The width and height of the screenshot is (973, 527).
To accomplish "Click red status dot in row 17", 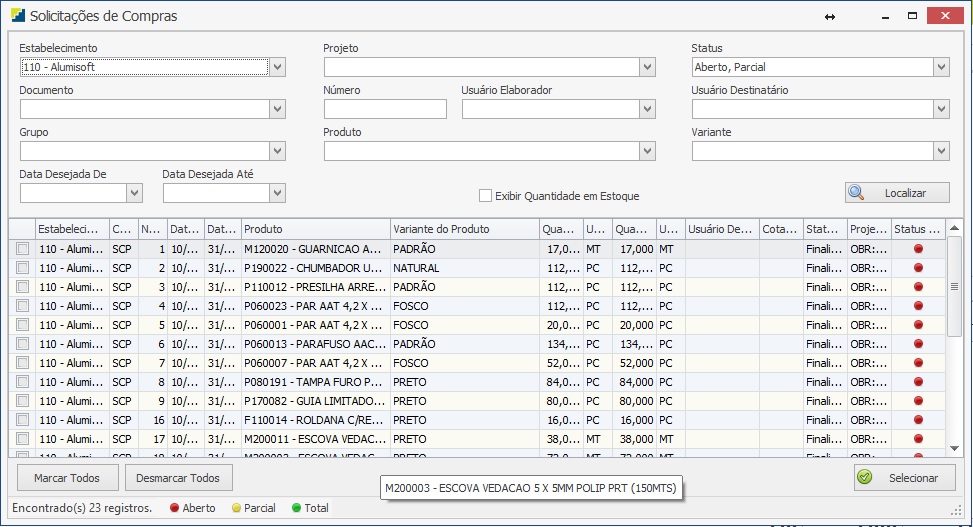I will 918,439.
